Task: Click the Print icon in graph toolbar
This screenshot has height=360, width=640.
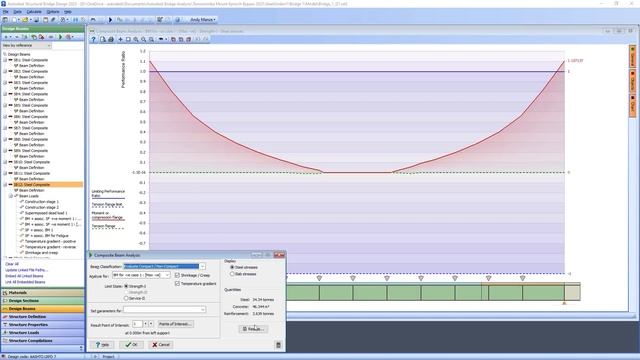Action: (111, 40)
